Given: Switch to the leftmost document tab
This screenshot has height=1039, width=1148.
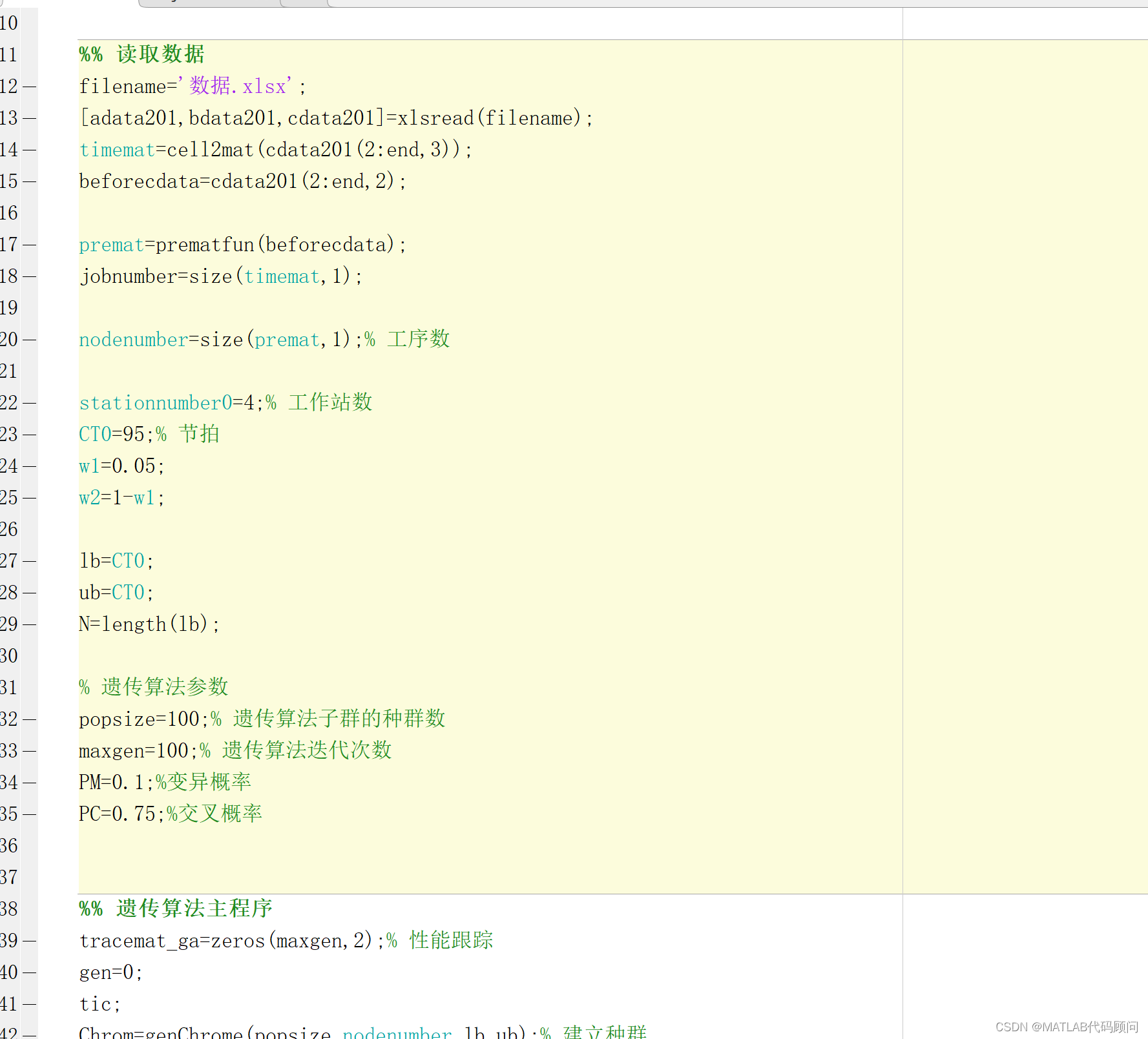Looking at the screenshot, I should click(x=207, y=3).
